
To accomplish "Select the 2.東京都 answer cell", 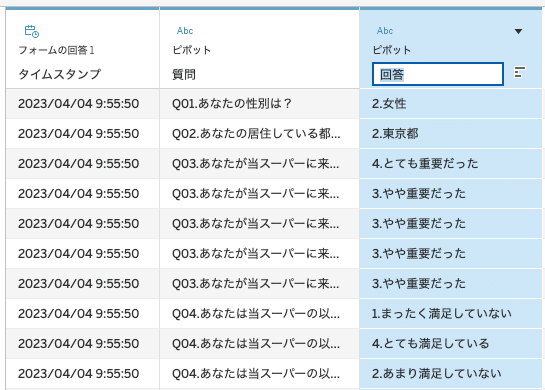I will coord(450,133).
